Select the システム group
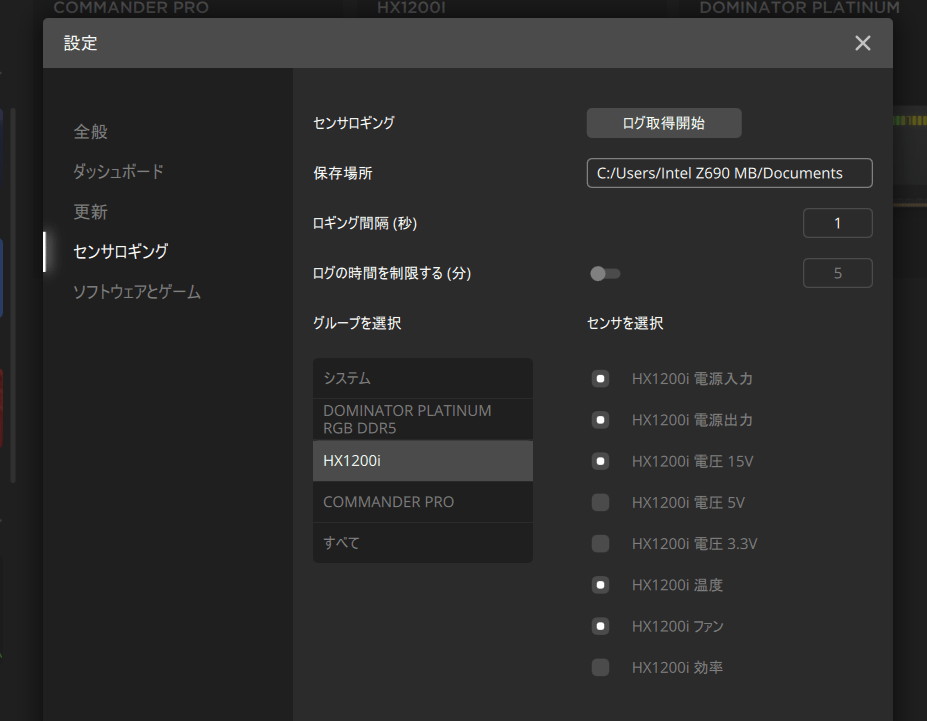927x721 pixels. (x=422, y=379)
